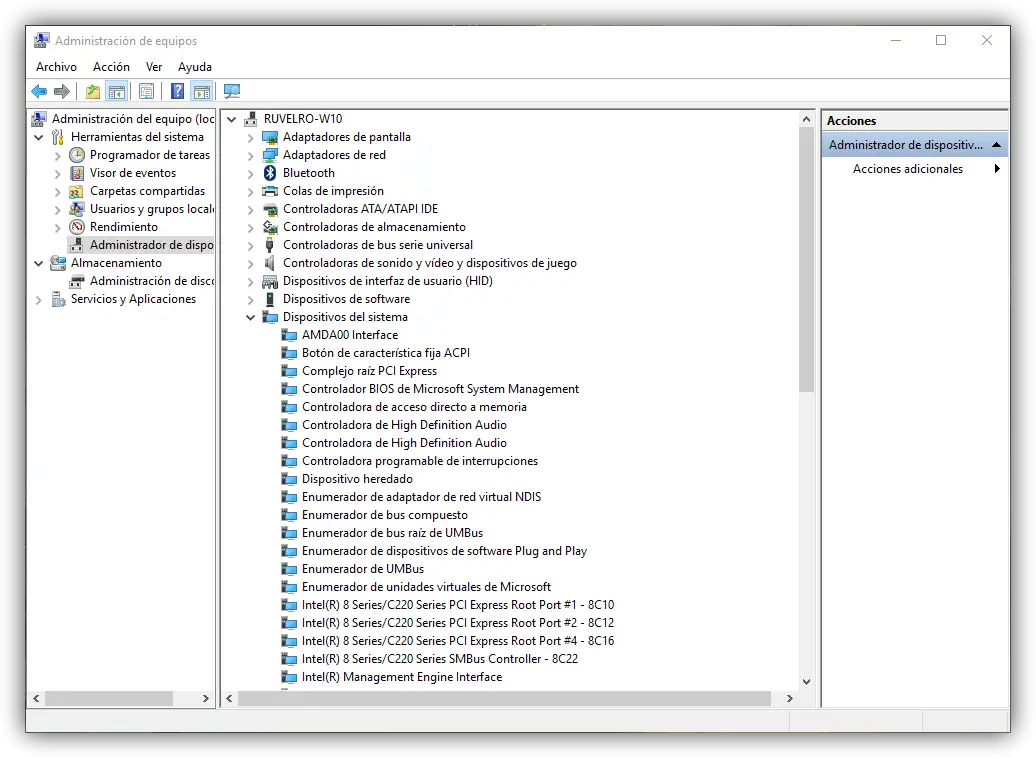Click the Colas de impresión printer icon
1036x758 pixels.
click(270, 191)
